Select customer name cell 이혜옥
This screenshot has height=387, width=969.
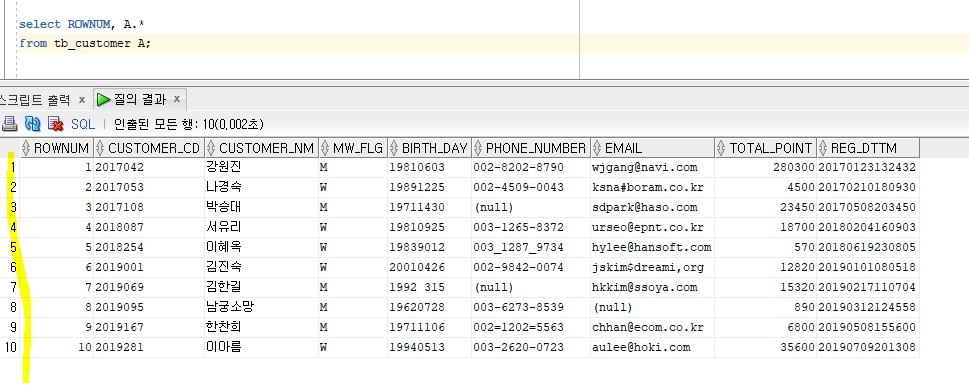261,247
